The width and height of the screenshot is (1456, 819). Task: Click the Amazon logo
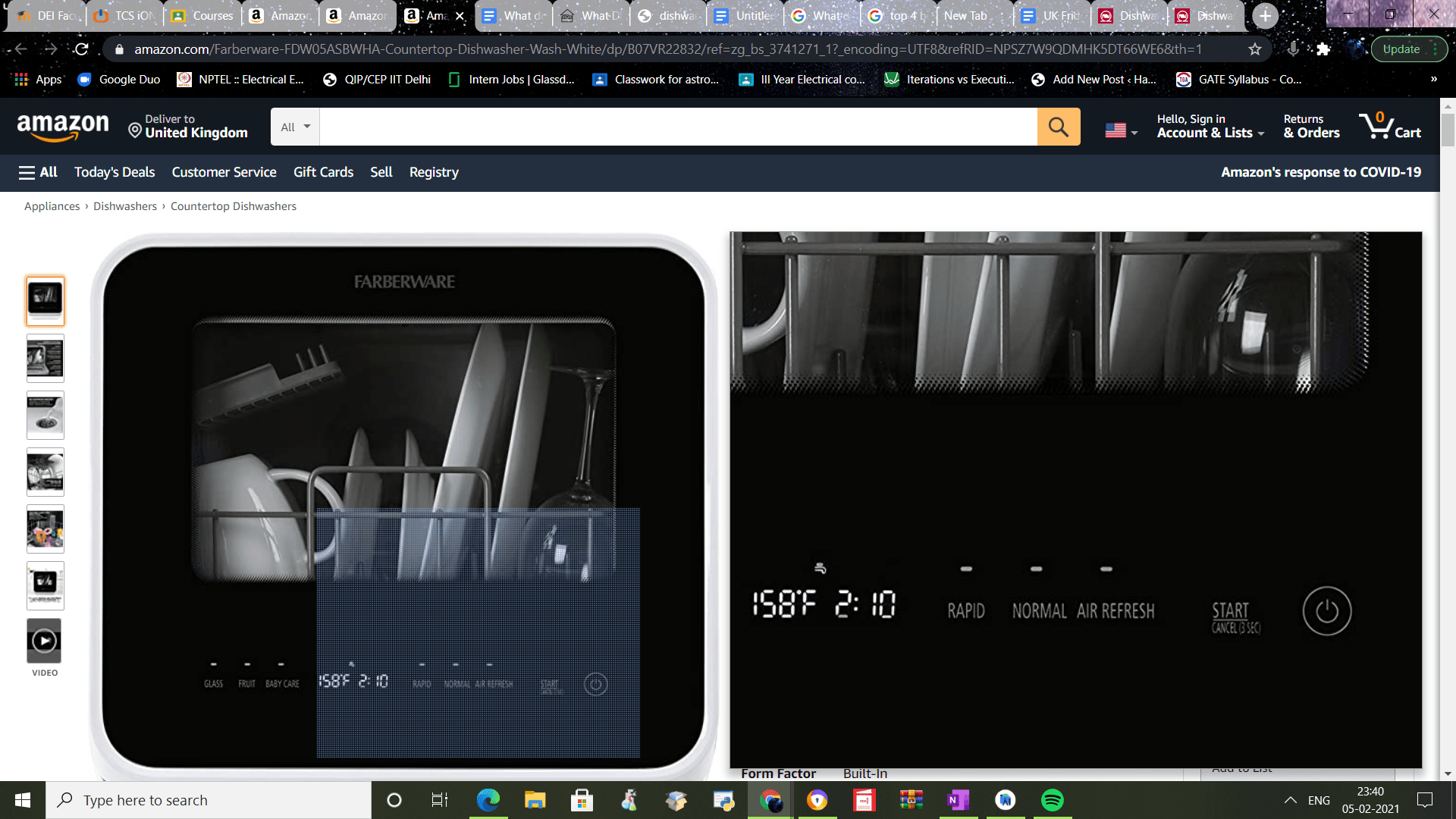pos(63,127)
